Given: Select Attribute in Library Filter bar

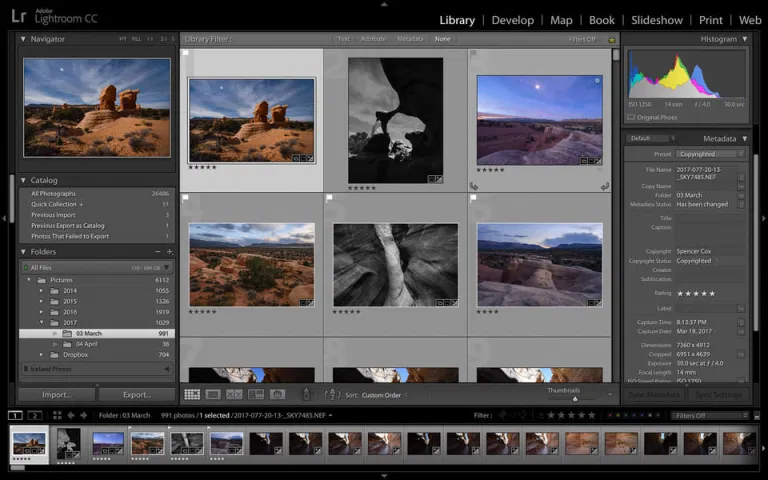Looking at the screenshot, I should pos(373,39).
